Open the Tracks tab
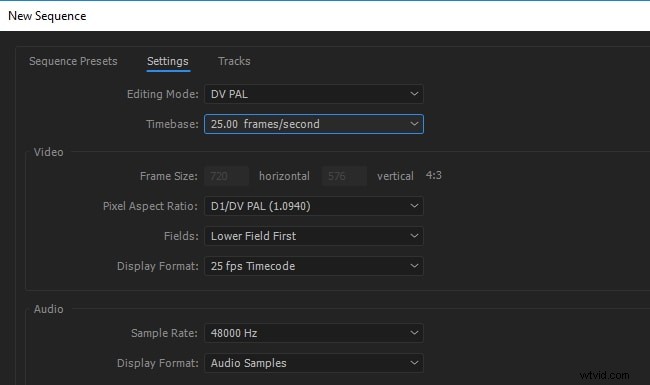This screenshot has height=385, width=650. [x=234, y=61]
